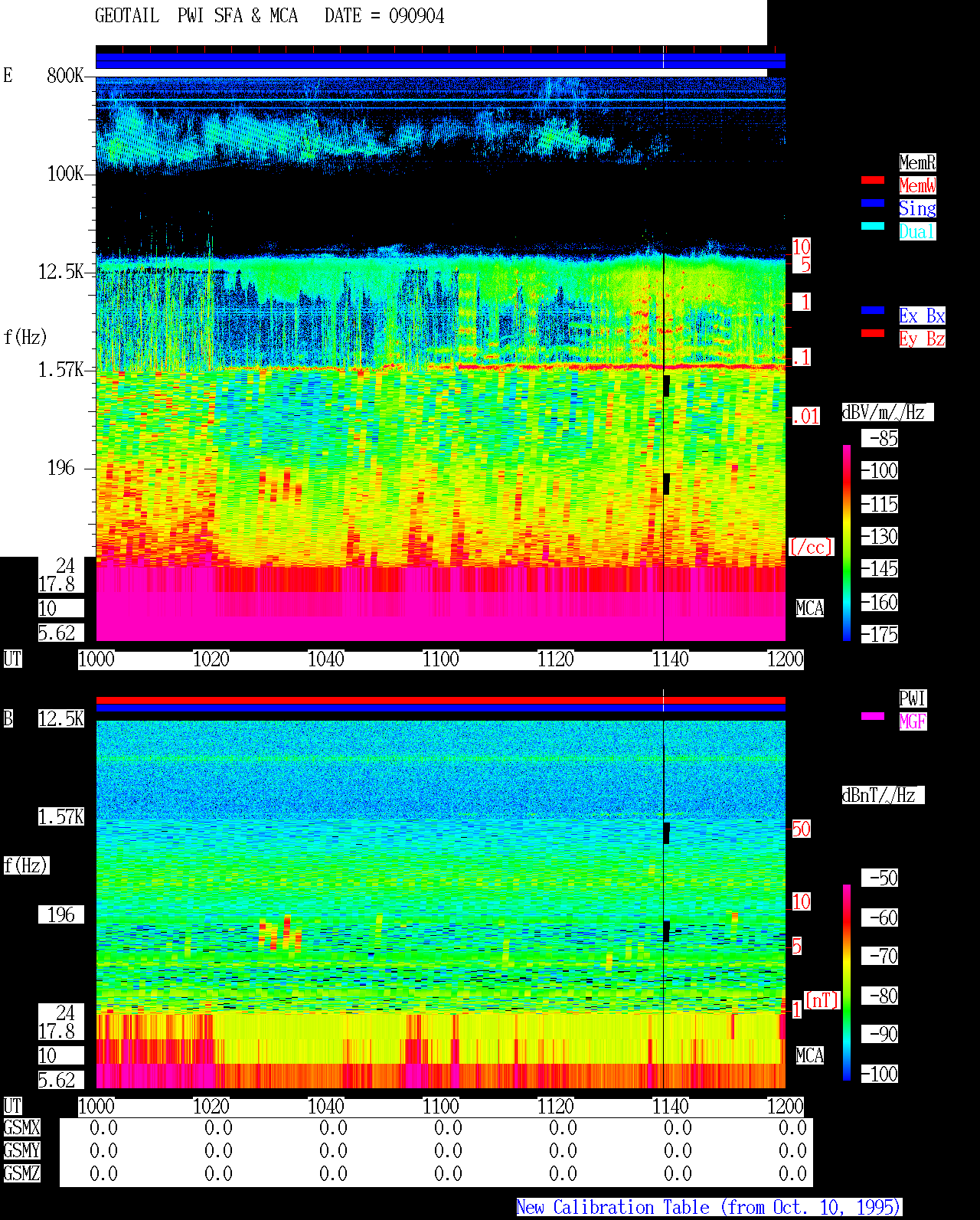This screenshot has width=980, height=1220.
Task: Click the GSMX row label
Action: pos(22,1127)
